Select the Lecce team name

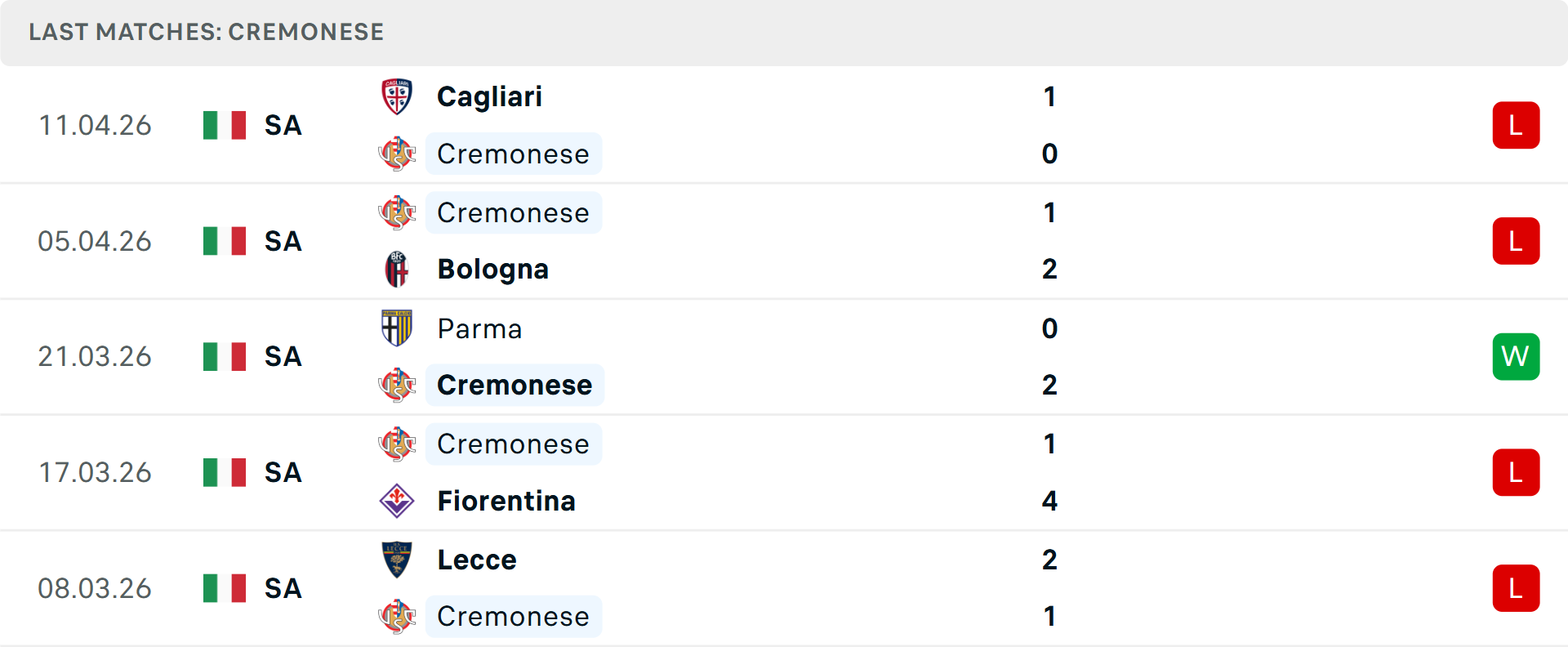pyautogui.click(x=477, y=560)
